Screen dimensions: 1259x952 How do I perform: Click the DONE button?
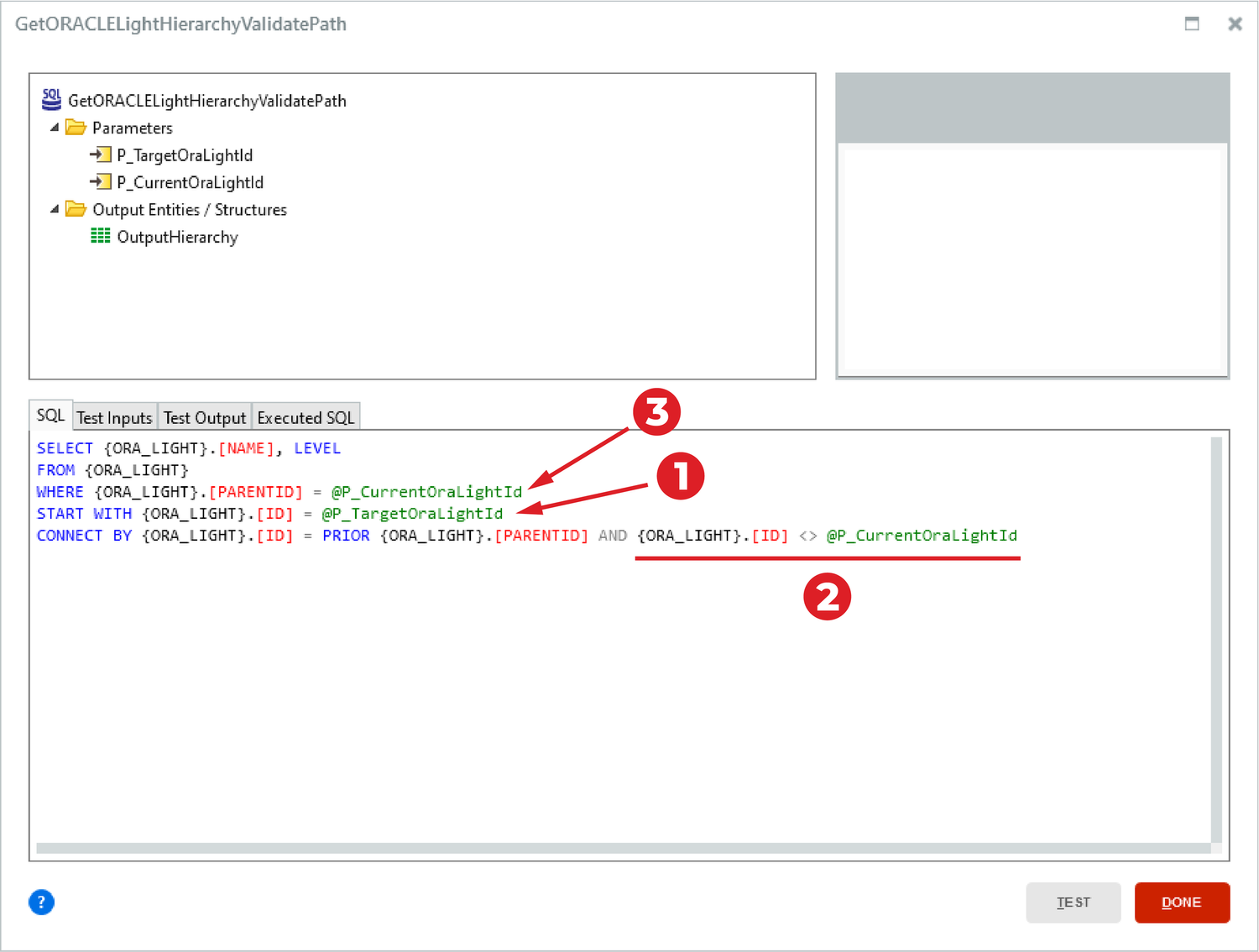click(x=1182, y=902)
